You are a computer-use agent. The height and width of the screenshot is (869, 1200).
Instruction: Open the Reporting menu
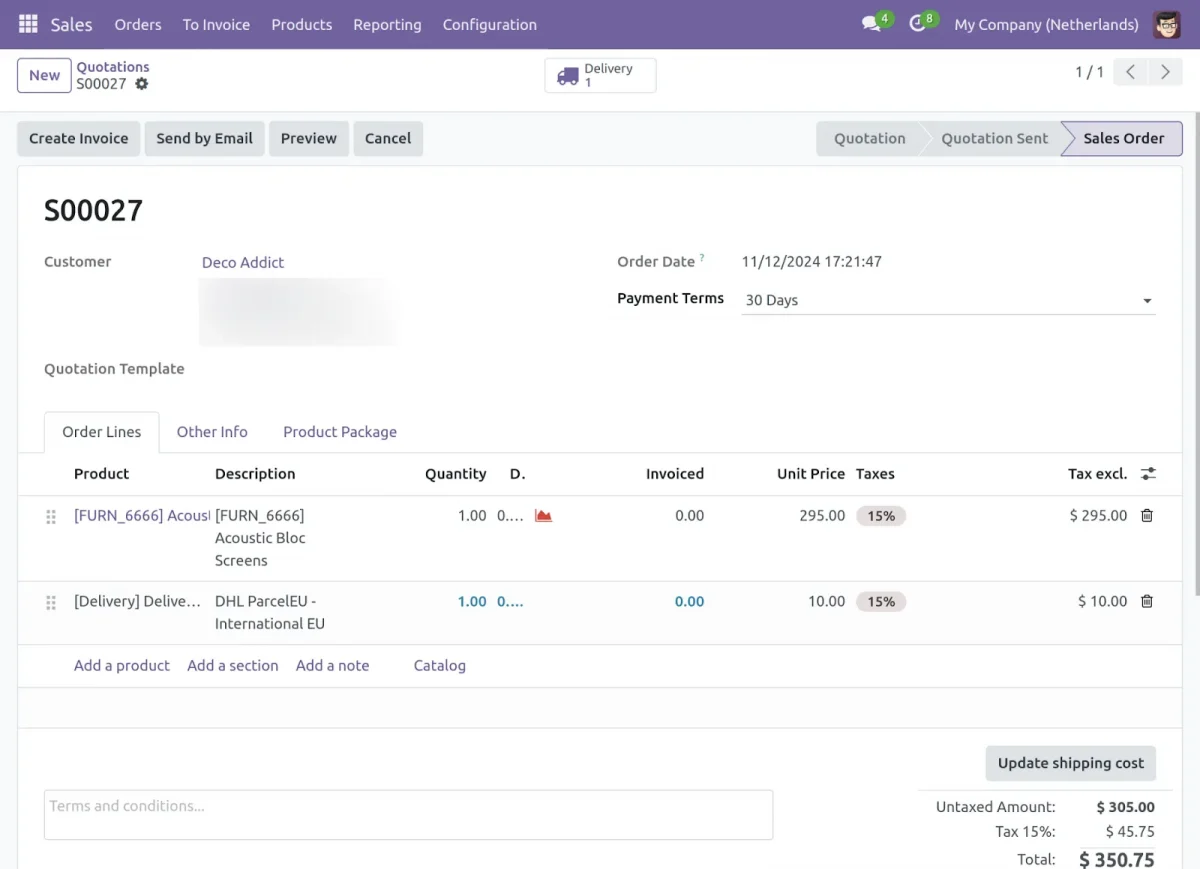pos(387,24)
